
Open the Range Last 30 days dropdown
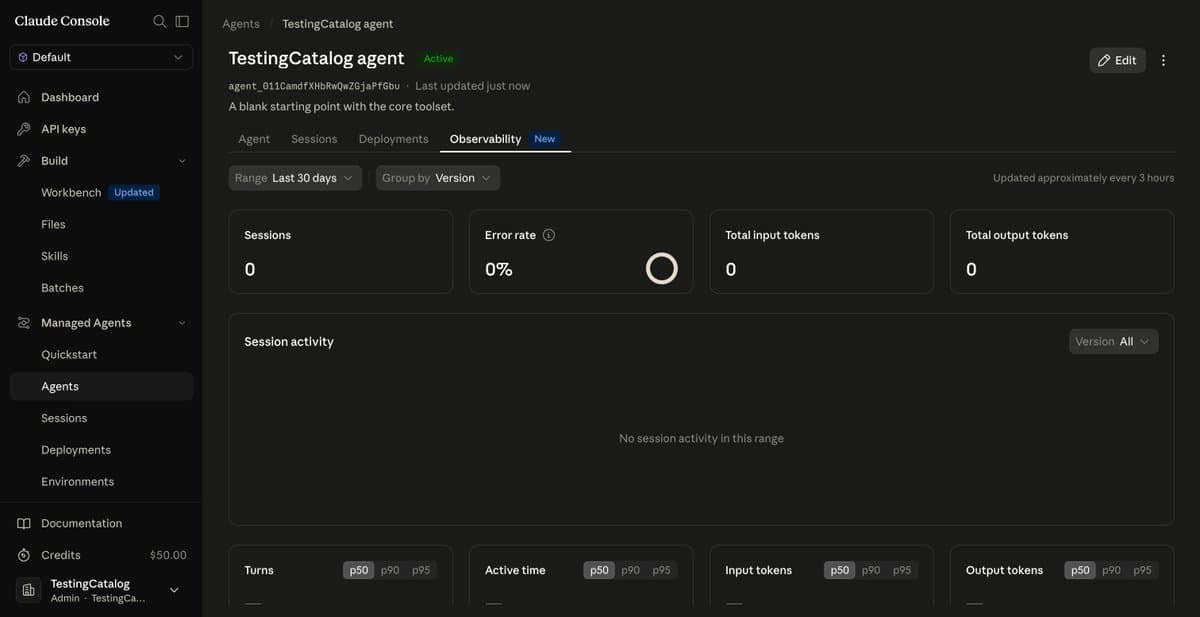[x=295, y=178]
